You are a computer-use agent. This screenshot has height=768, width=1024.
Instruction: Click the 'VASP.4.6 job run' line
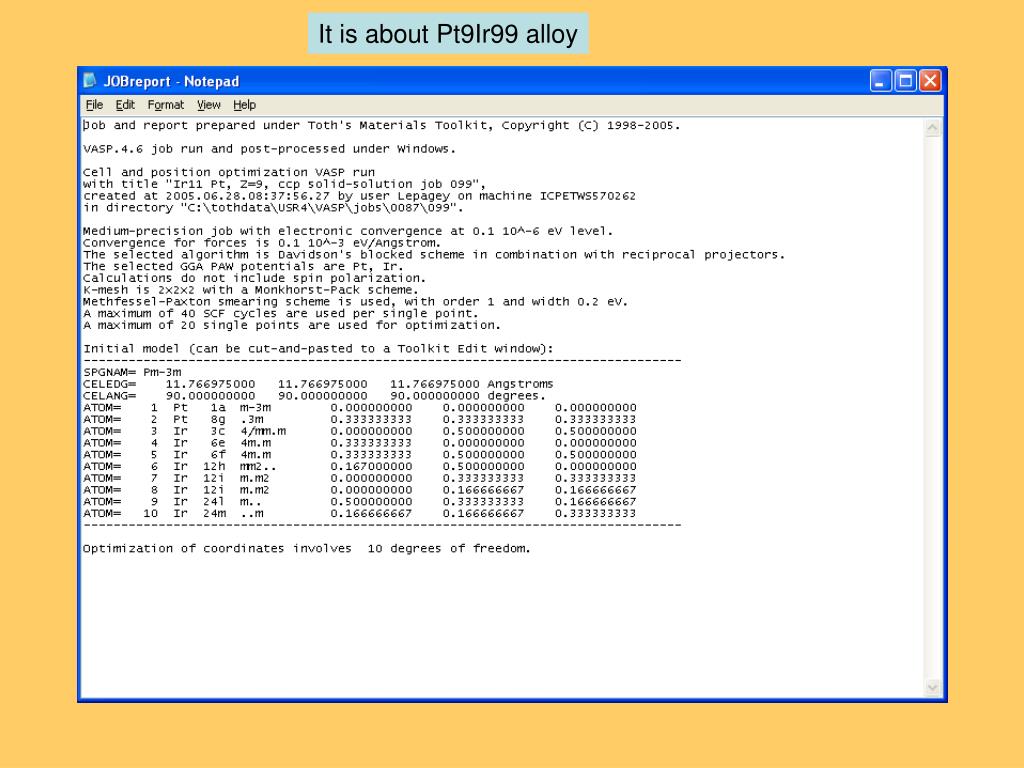point(269,149)
